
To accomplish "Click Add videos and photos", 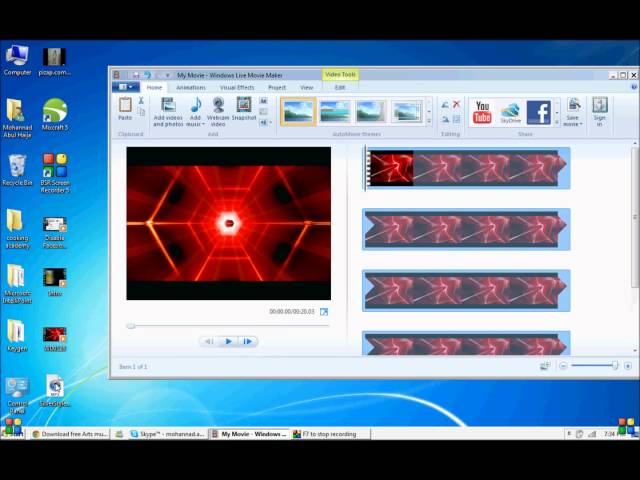I will pos(168,112).
